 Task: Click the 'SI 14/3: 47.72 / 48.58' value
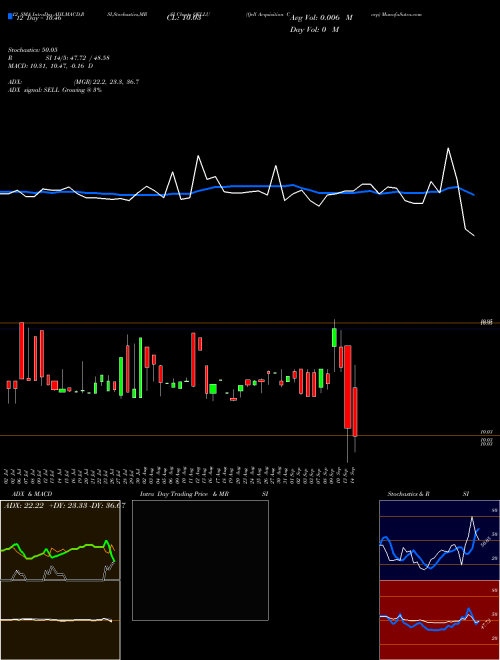click(x=77, y=58)
